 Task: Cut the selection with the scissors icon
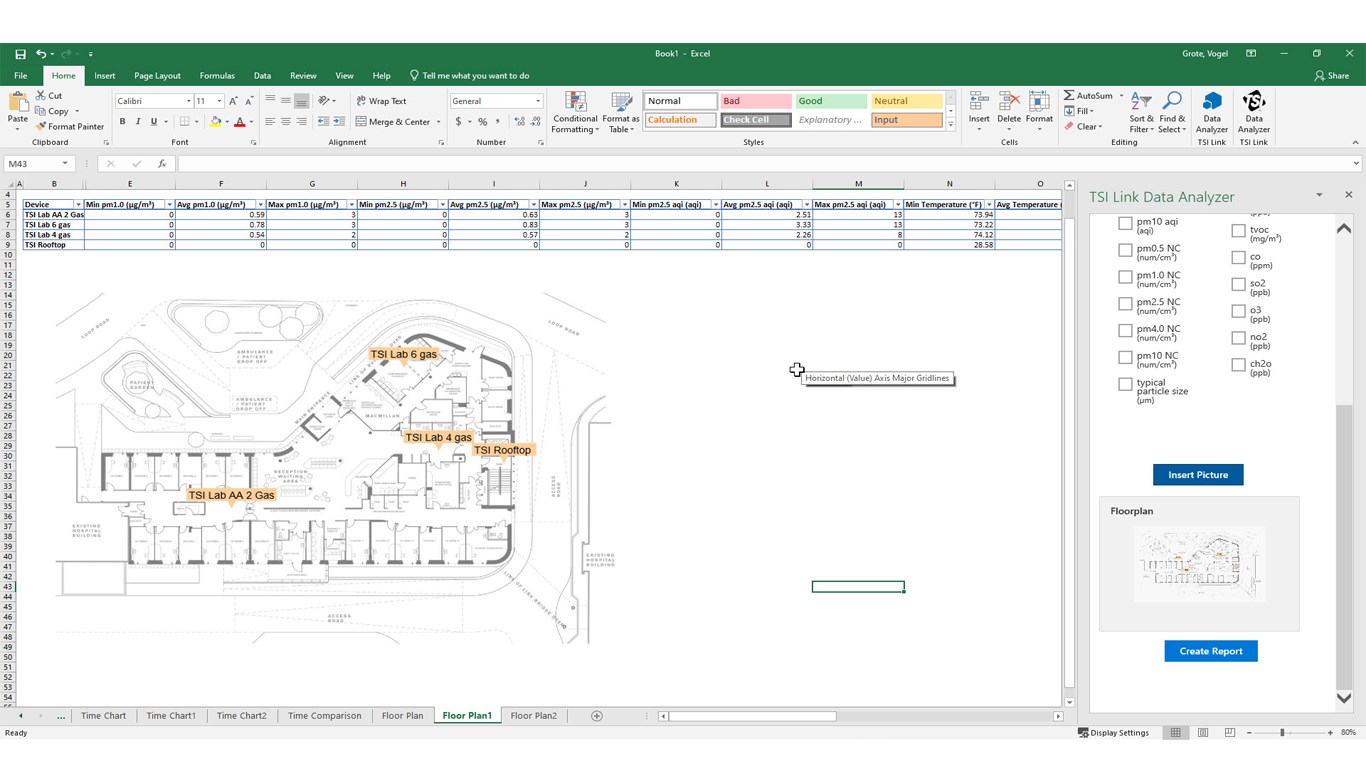[x=41, y=96]
